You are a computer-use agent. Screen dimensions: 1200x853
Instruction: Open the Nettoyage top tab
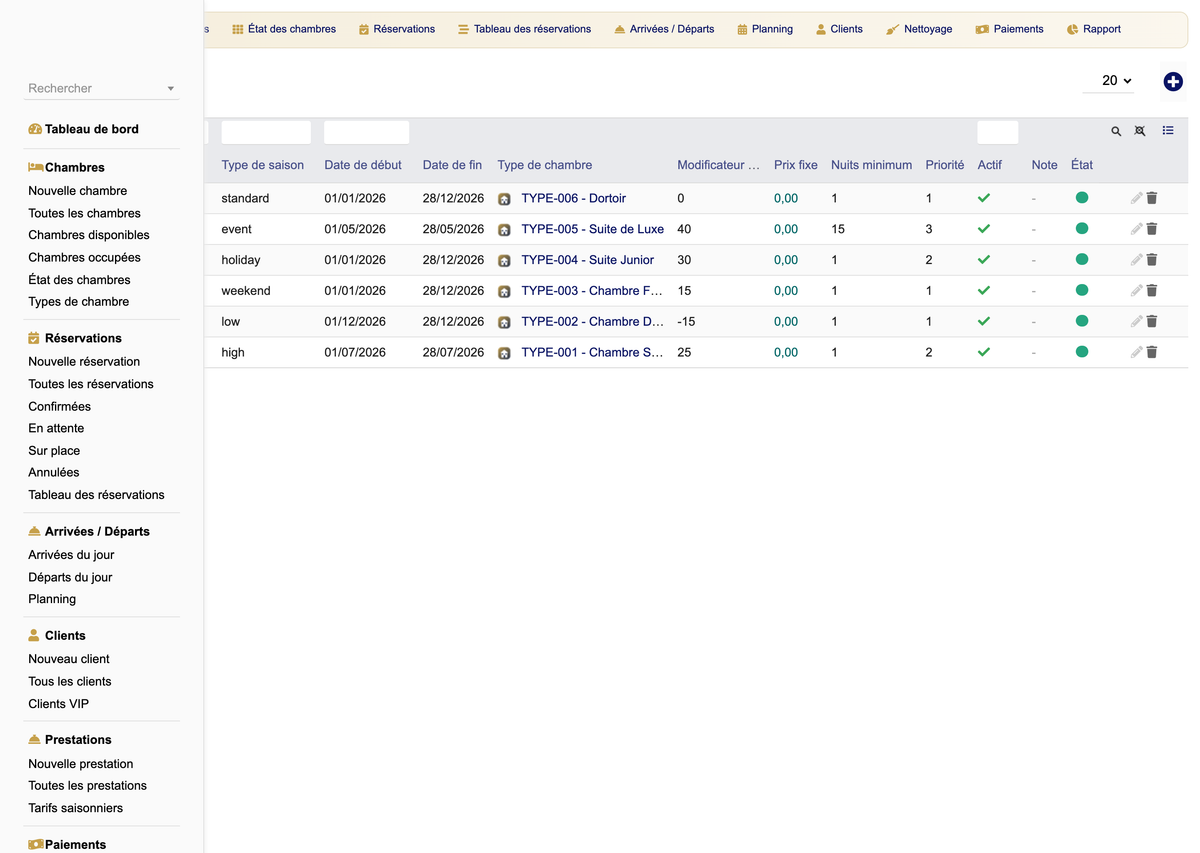coord(919,29)
